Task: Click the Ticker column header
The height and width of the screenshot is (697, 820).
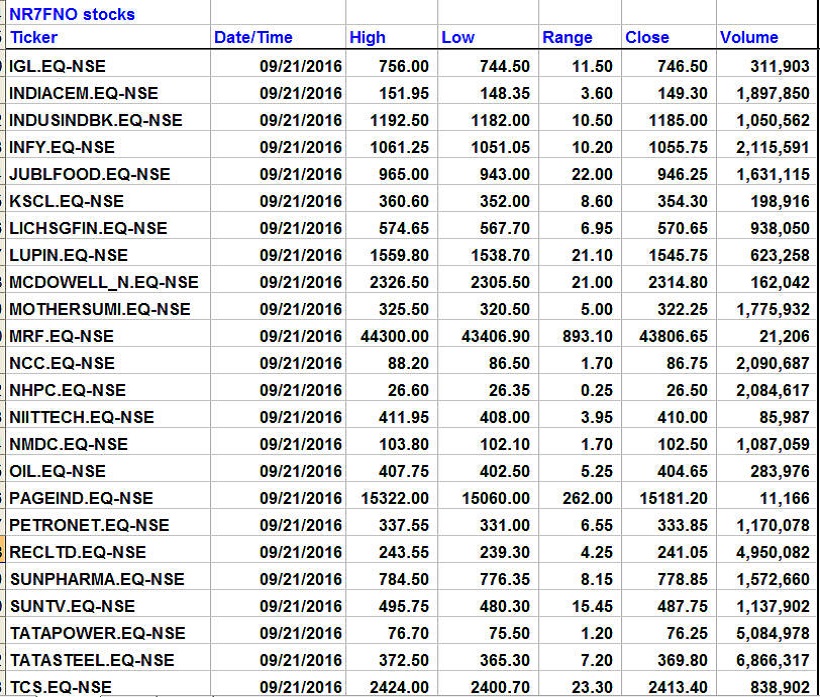Action: pos(34,38)
